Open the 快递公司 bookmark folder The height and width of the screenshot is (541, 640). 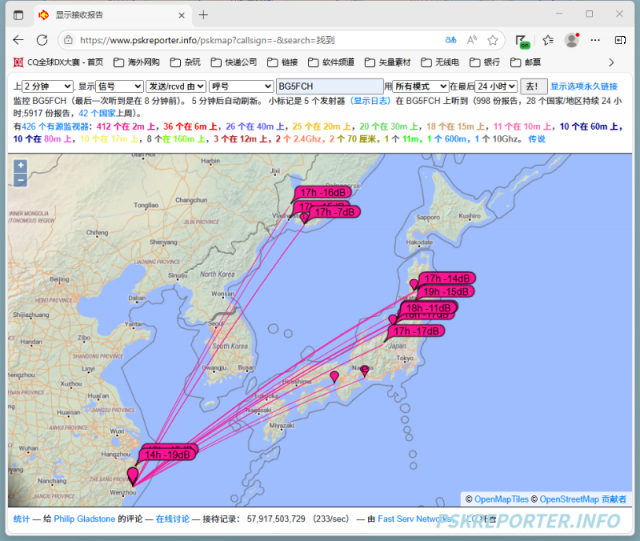(234, 62)
